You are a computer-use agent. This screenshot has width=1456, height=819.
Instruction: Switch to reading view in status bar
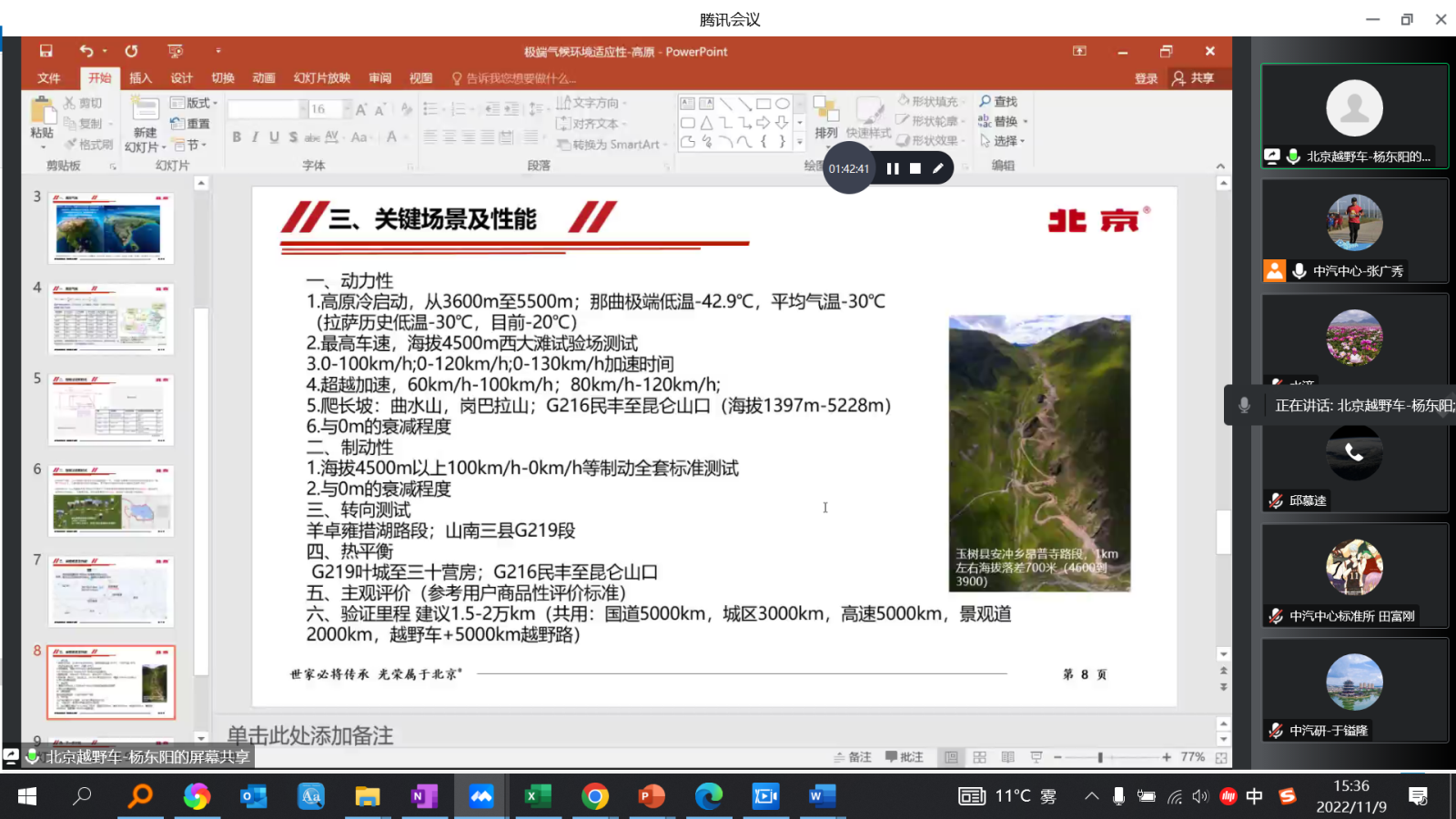1007,757
